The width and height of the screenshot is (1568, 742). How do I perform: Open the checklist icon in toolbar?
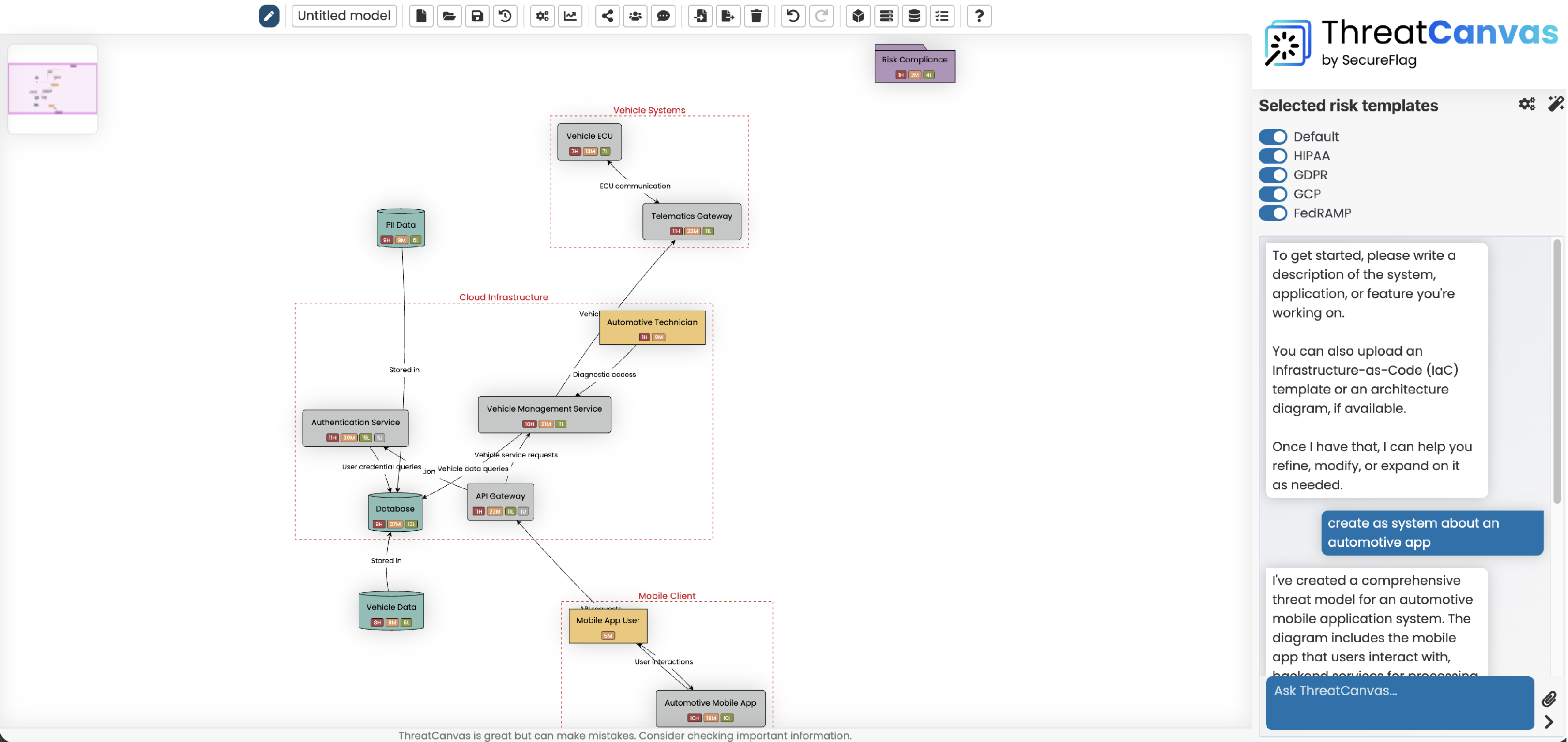pyautogui.click(x=942, y=16)
